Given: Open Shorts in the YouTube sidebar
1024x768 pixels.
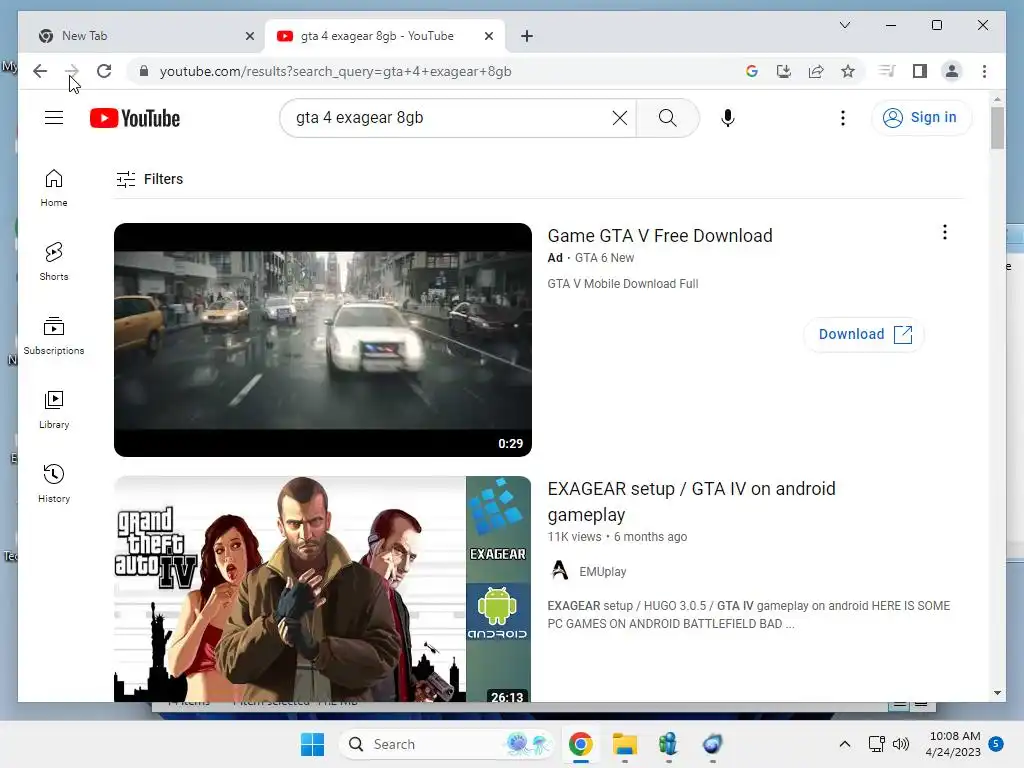Looking at the screenshot, I should (54, 261).
